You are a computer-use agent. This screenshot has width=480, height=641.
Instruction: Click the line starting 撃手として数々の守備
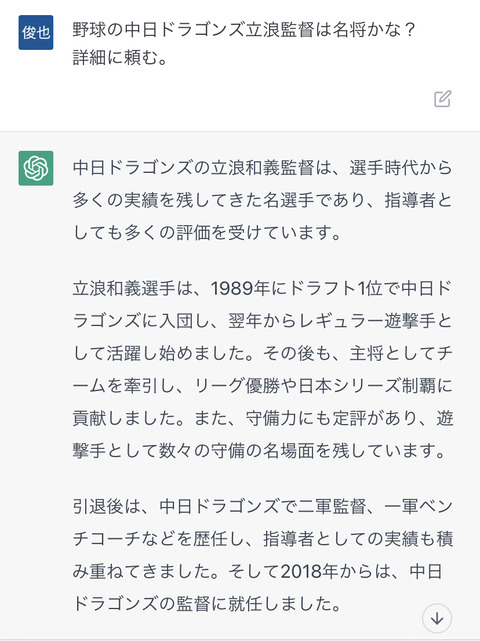(x=259, y=450)
